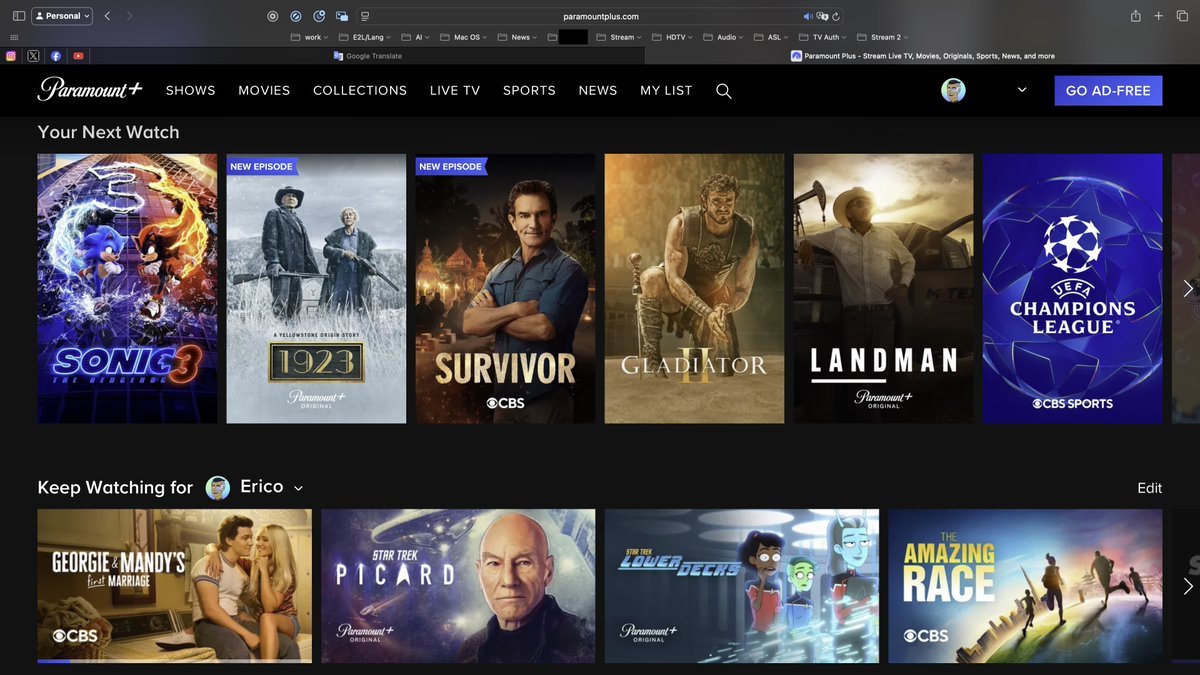Open the YouTube pinned tab
The image size is (1200, 675).
[x=78, y=56]
